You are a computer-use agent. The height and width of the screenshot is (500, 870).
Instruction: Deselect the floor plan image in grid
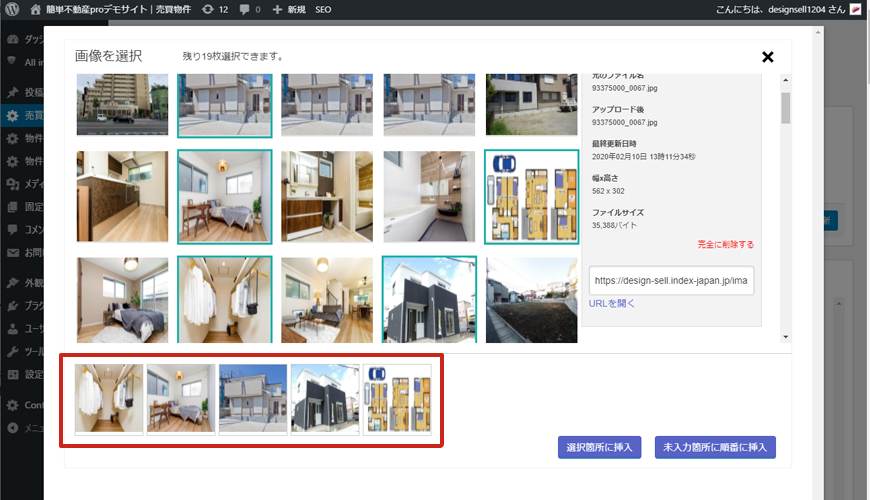click(530, 197)
